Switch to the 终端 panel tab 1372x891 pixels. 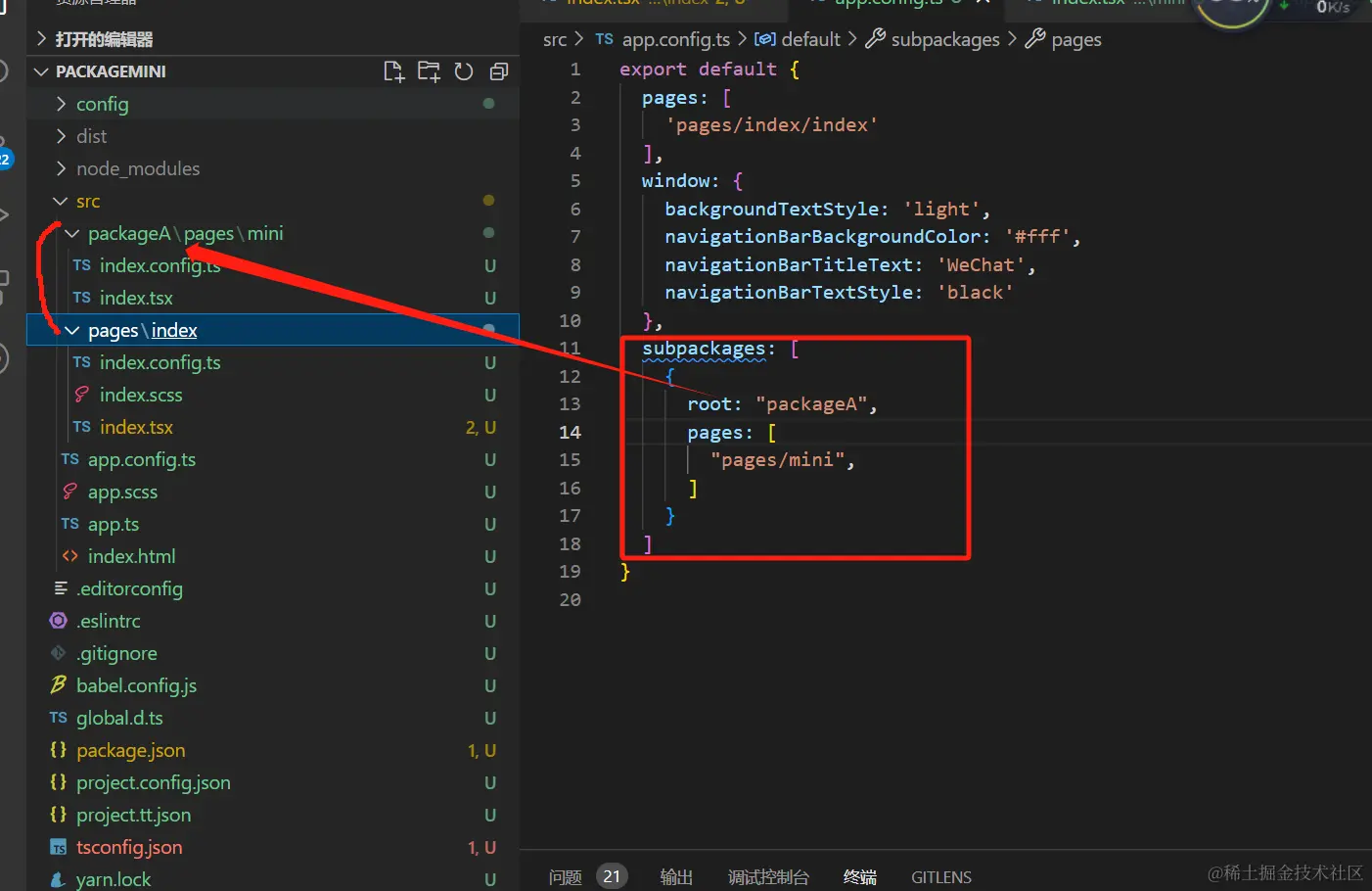click(x=859, y=877)
